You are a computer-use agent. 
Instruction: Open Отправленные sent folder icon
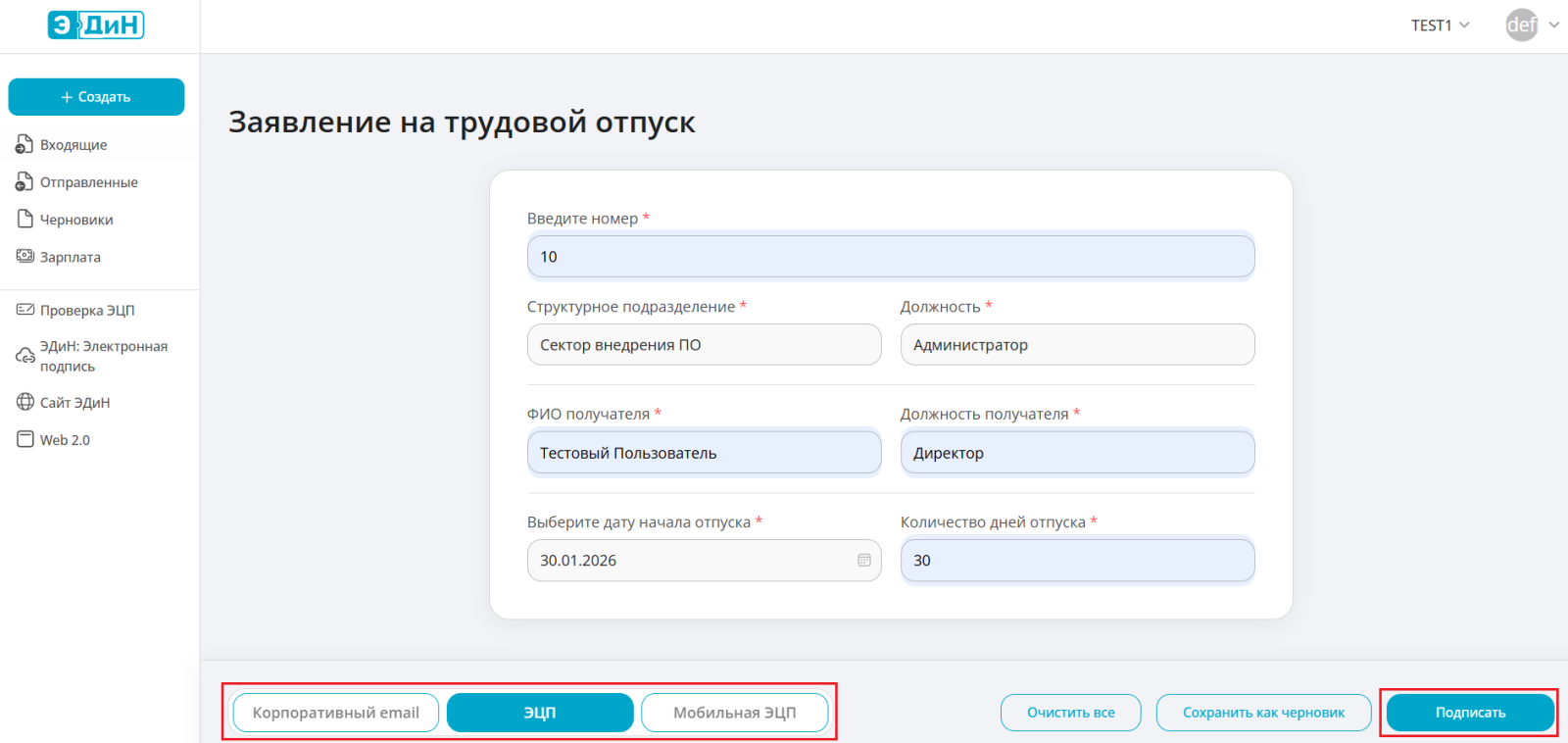pyautogui.click(x=24, y=182)
